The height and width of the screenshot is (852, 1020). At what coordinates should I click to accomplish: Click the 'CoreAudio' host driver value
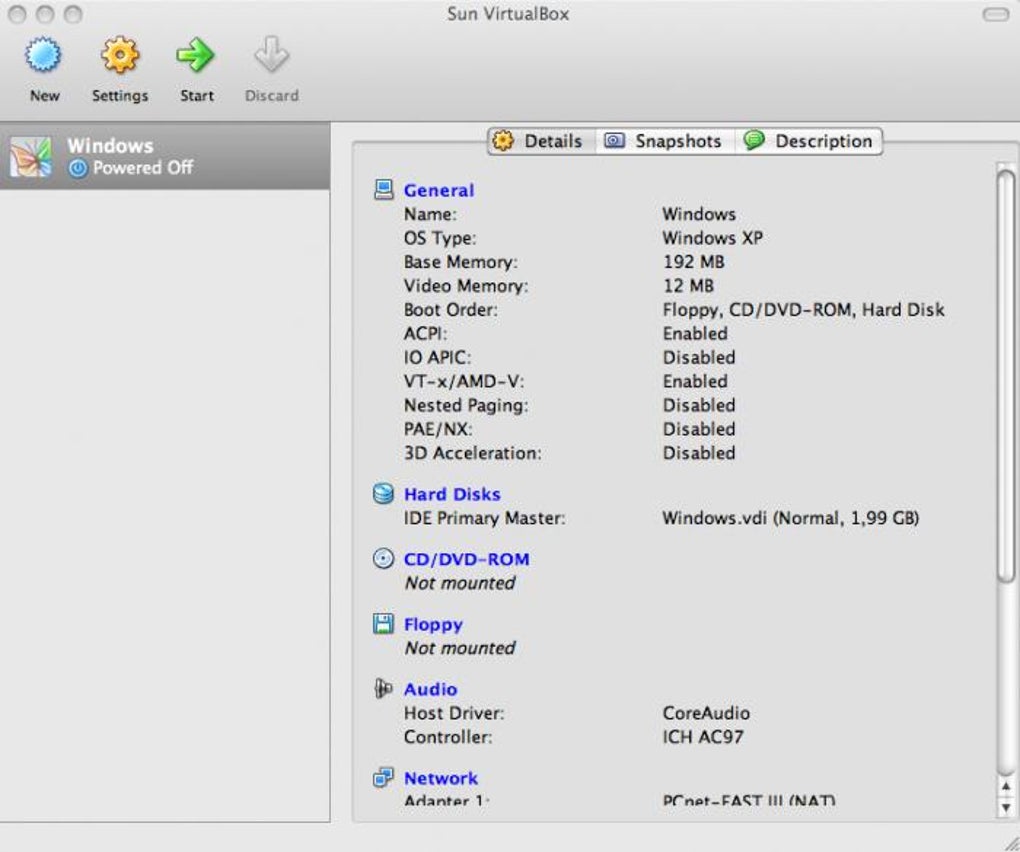(x=706, y=713)
